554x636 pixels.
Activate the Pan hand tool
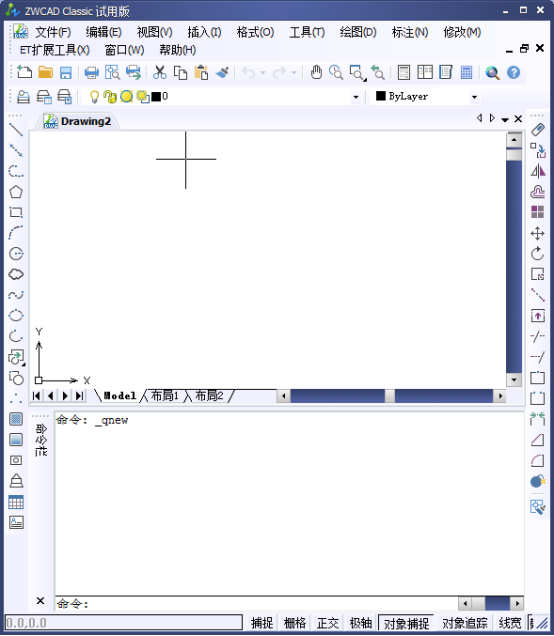(x=316, y=73)
